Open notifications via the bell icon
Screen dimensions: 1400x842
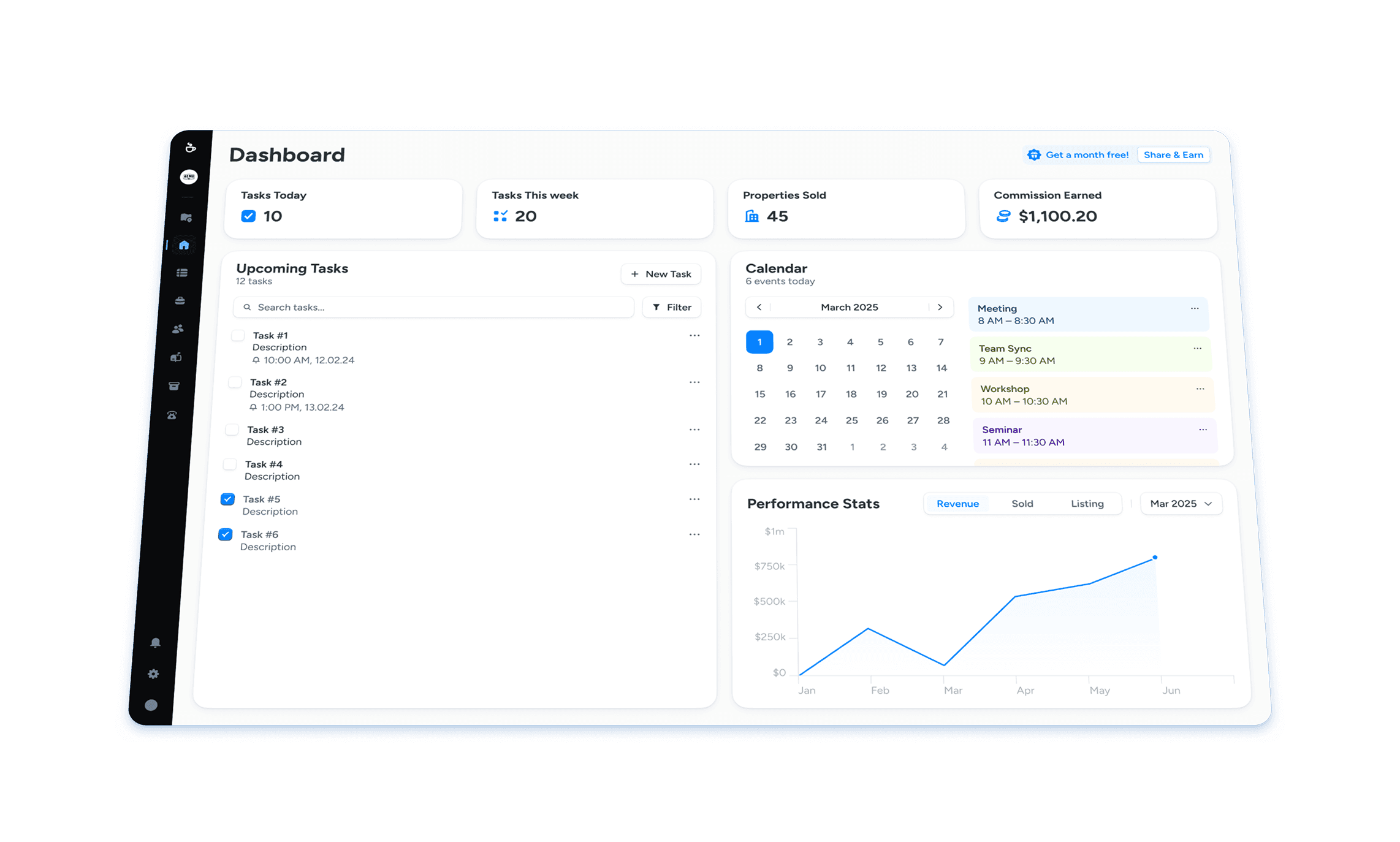(155, 642)
